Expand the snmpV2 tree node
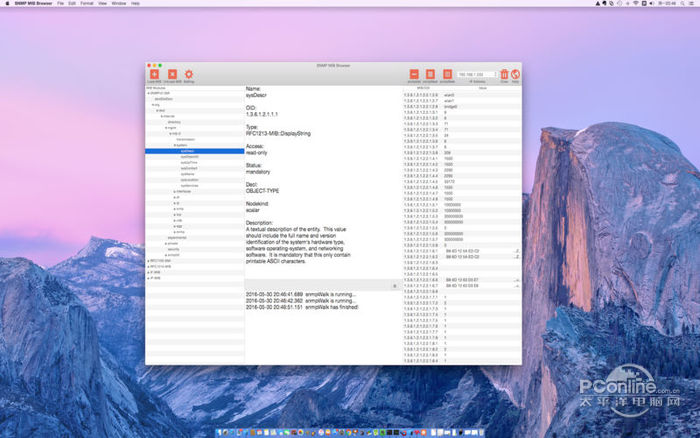The image size is (700, 438). [166, 255]
